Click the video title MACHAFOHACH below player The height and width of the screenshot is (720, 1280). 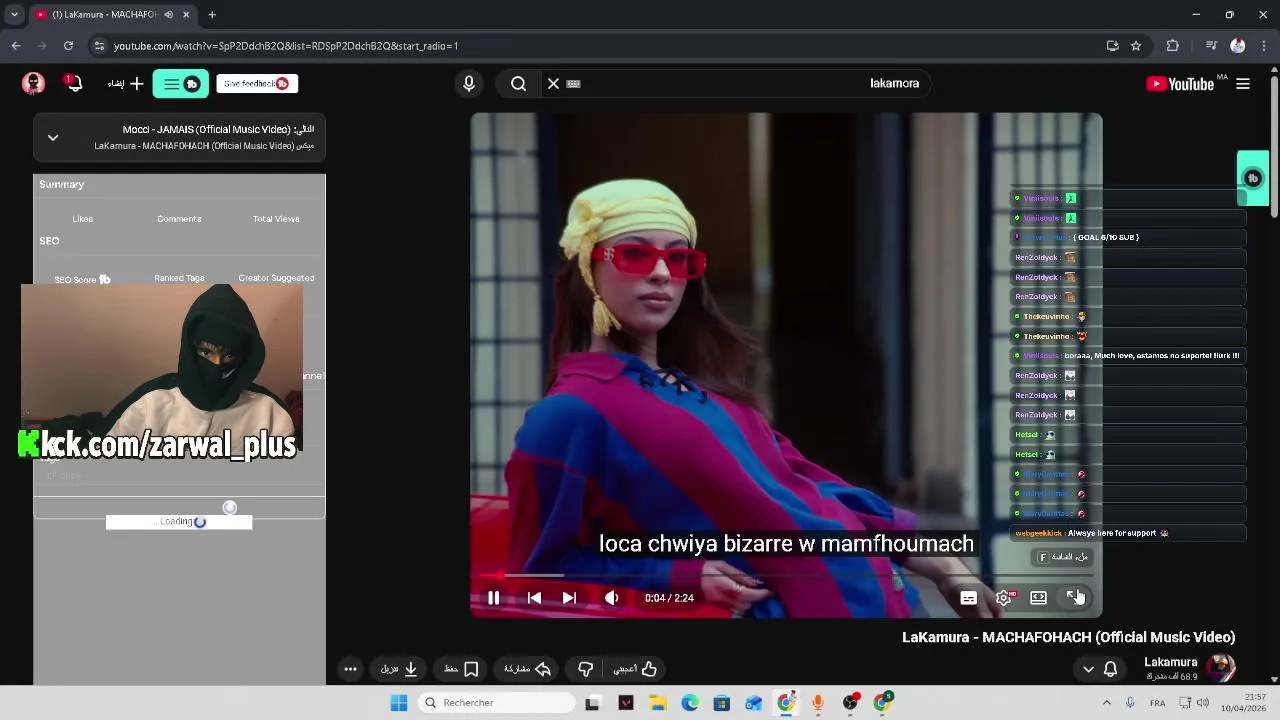point(1069,637)
